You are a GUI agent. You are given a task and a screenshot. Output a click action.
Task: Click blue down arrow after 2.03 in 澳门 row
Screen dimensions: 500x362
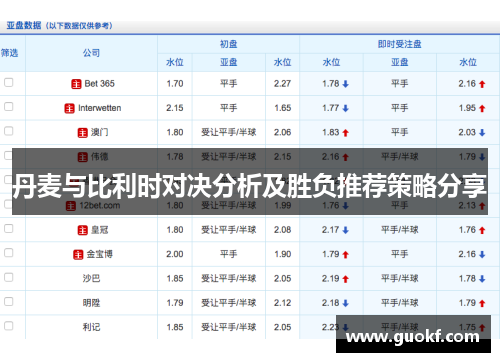(x=482, y=133)
